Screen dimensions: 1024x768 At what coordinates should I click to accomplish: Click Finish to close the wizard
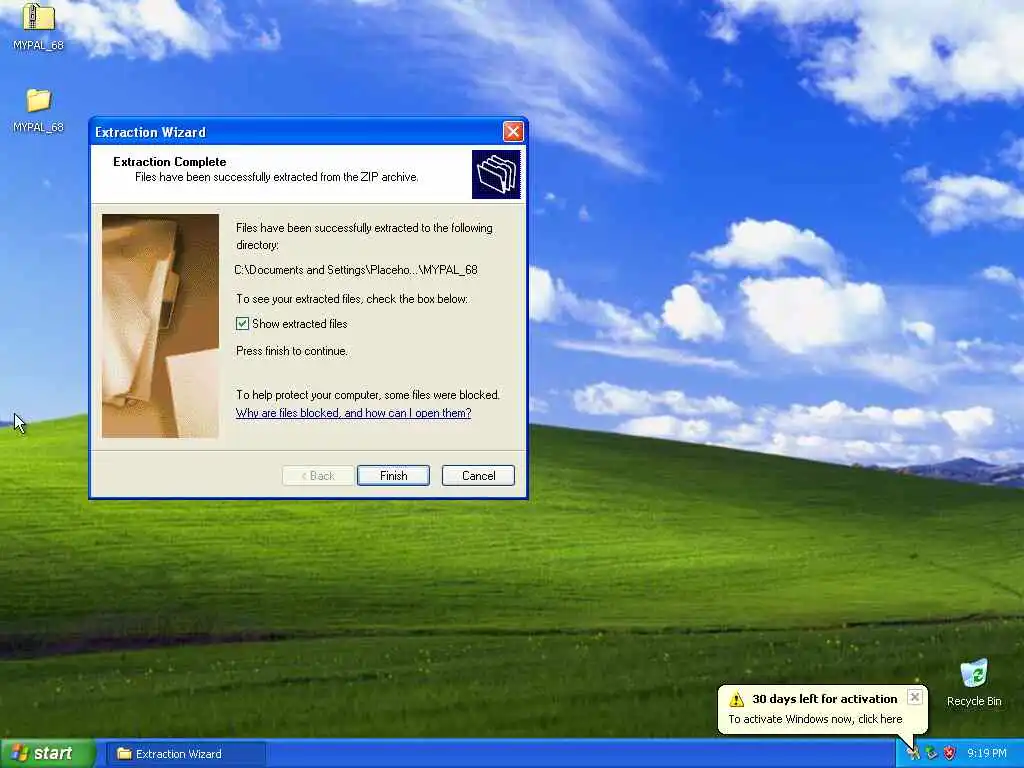[x=393, y=475]
